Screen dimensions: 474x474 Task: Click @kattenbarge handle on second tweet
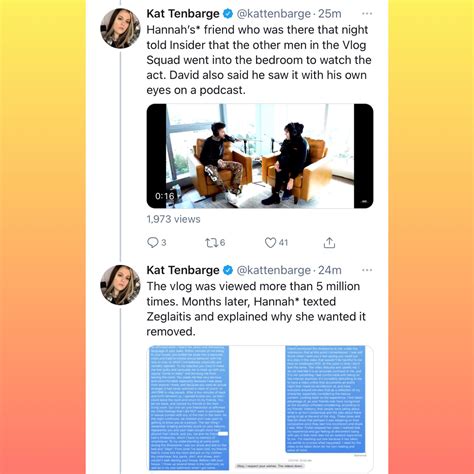coord(273,270)
